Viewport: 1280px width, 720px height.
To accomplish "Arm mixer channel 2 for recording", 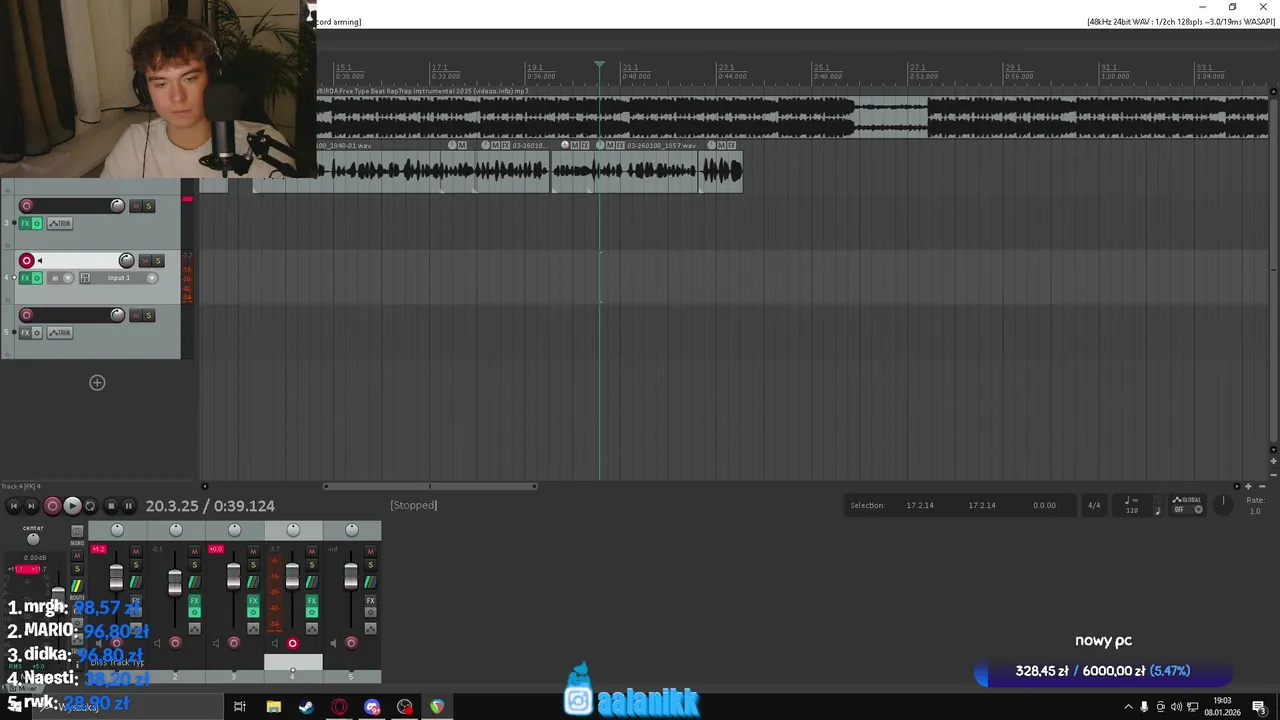I will point(175,643).
